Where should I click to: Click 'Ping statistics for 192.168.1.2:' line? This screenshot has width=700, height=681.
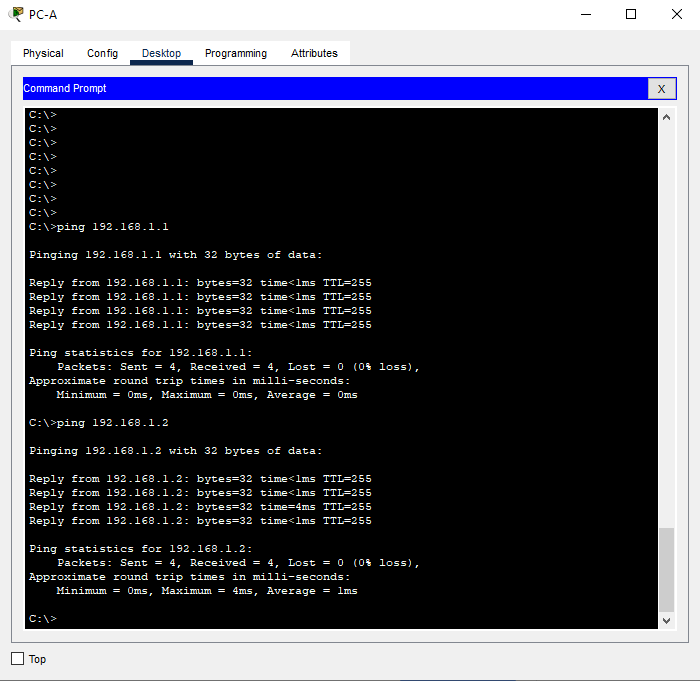click(141, 549)
